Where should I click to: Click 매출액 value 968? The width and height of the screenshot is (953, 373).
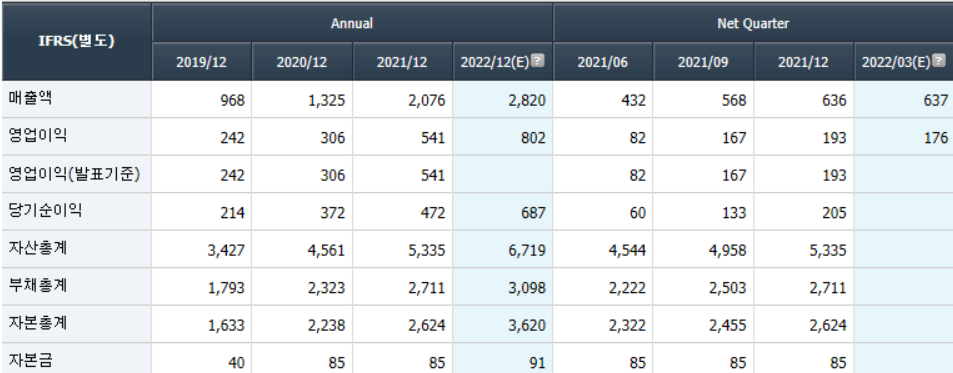233,100
